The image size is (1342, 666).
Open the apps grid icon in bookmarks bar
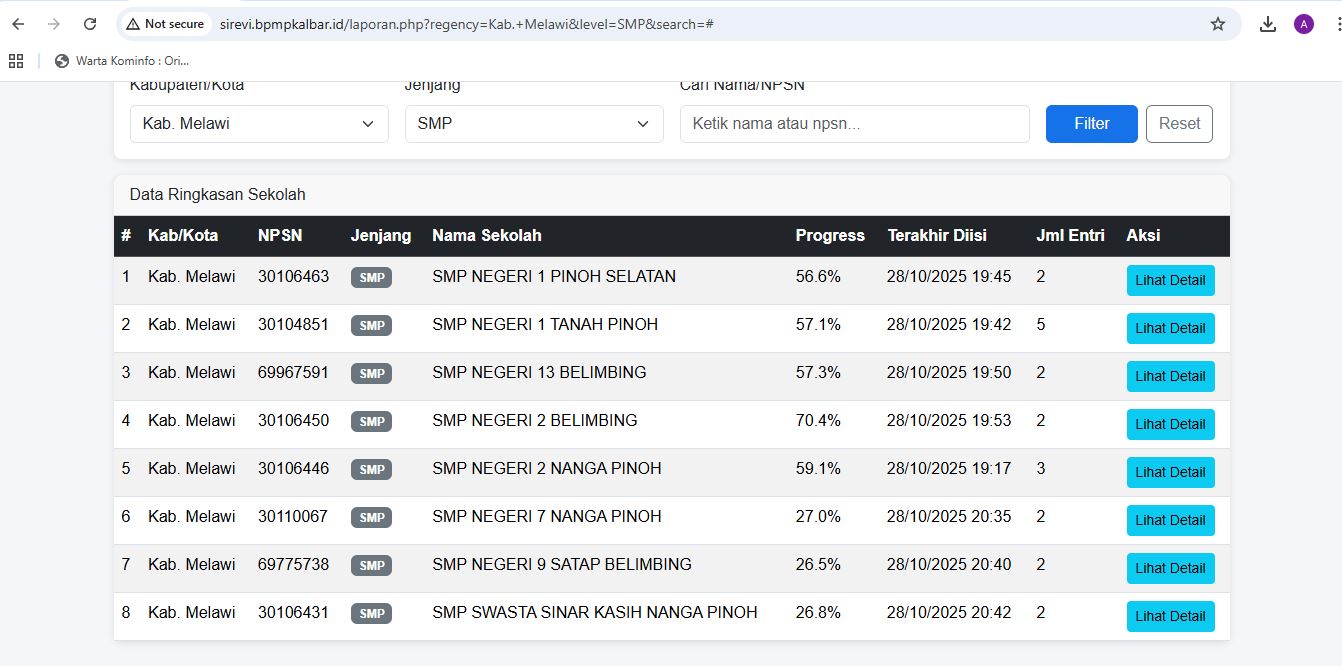[x=16, y=61]
